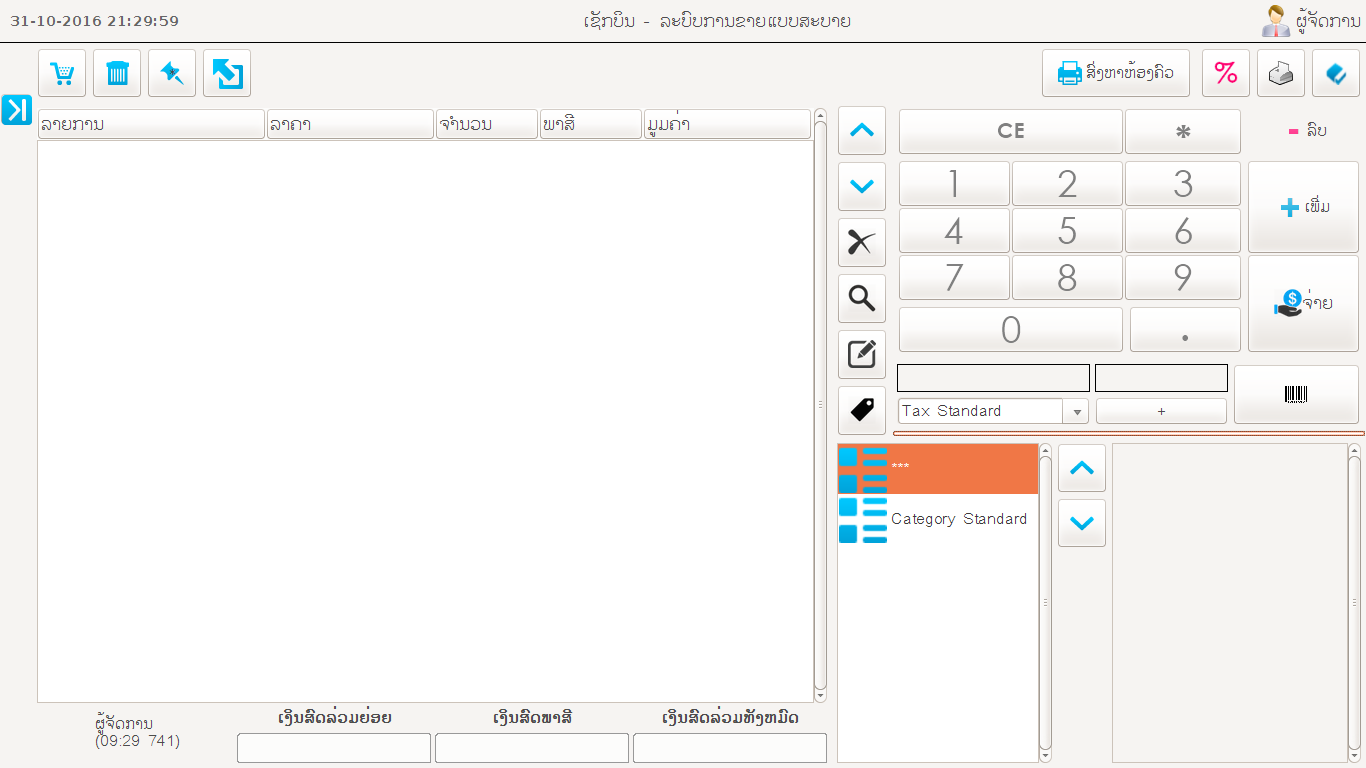
Task: Click the edit line pencil icon
Action: (x=861, y=354)
